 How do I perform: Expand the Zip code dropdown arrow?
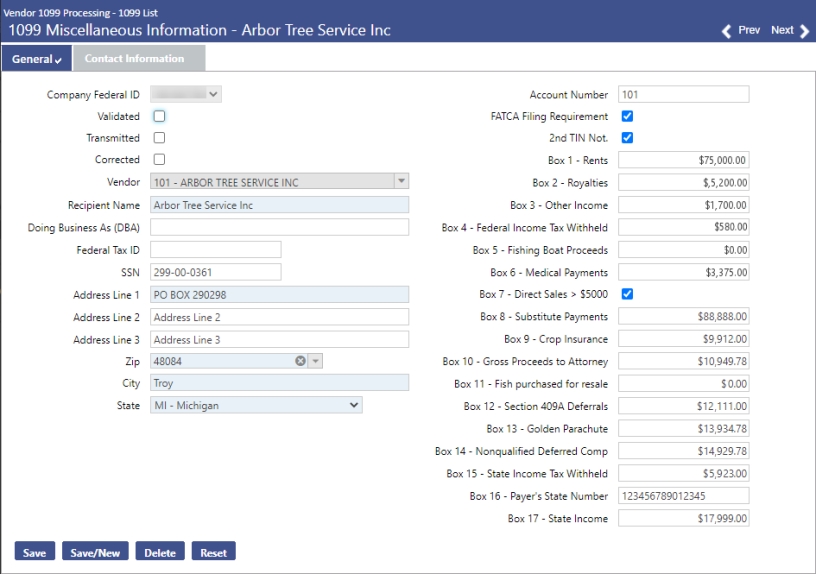[x=316, y=361]
